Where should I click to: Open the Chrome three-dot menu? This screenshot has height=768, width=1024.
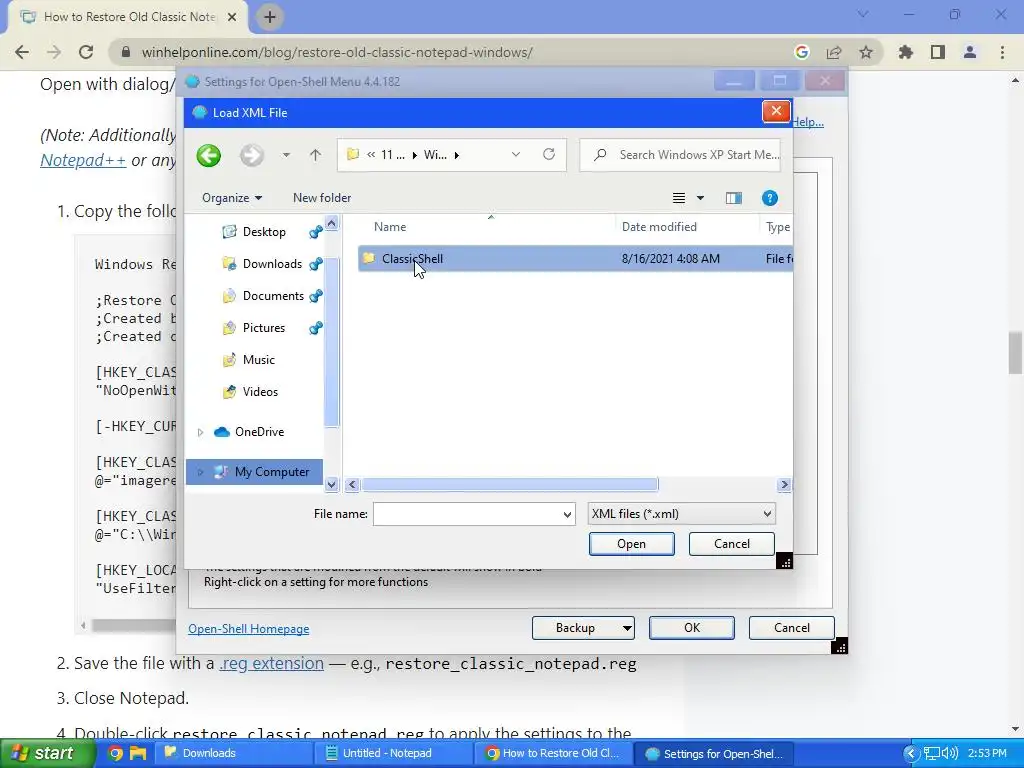tap(1002, 52)
